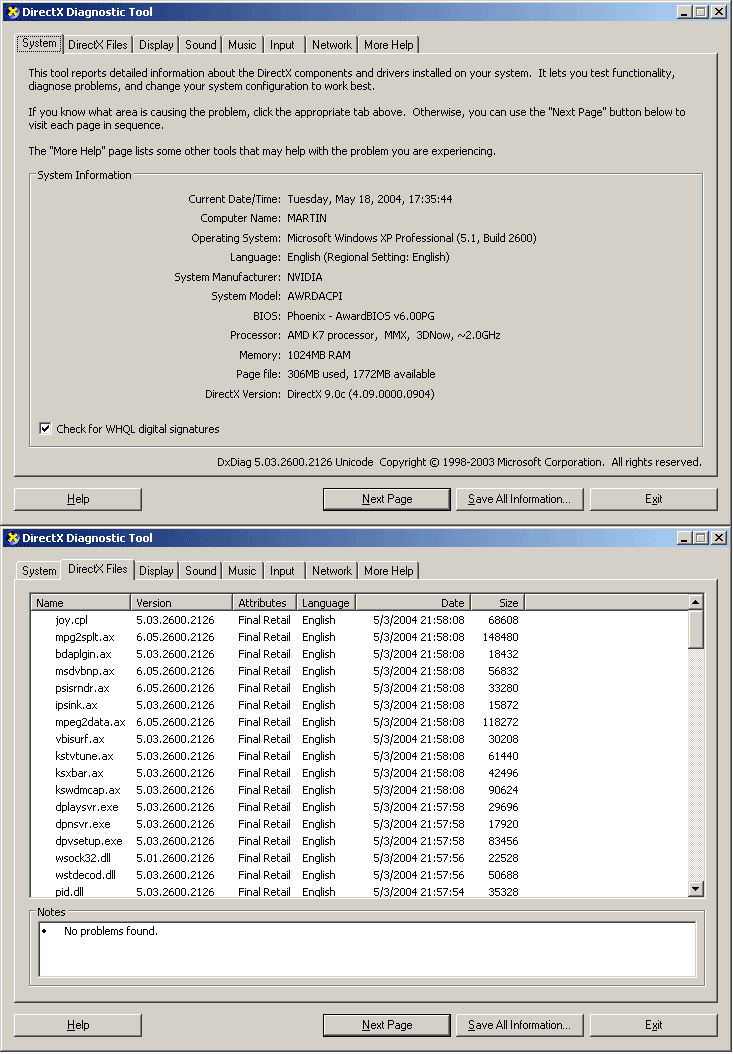Viewport: 733px width, 1054px height.
Task: Minimize the window showing System Information
Action: click(x=684, y=12)
